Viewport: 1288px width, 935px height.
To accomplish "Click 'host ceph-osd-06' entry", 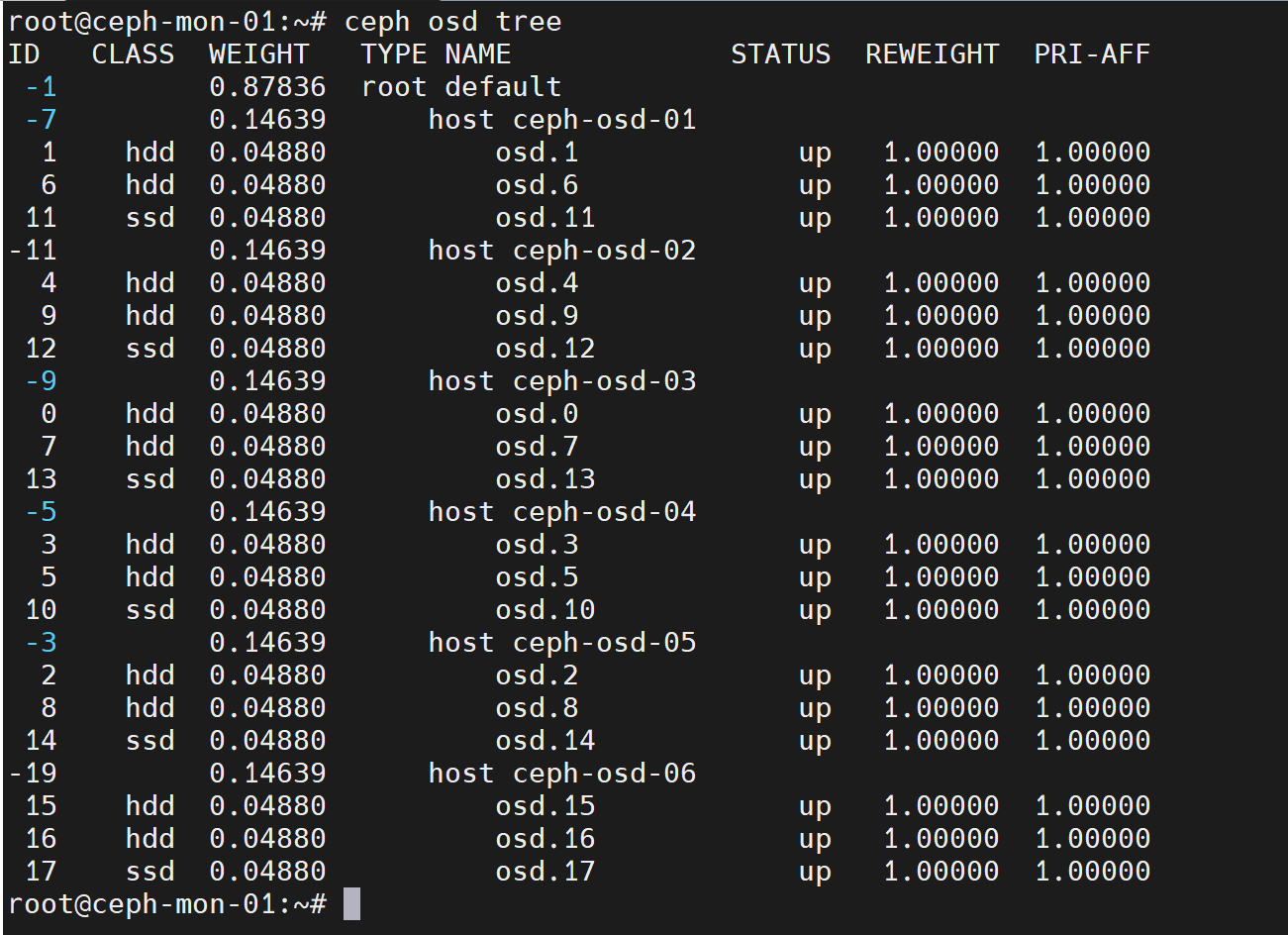I will [x=562, y=773].
